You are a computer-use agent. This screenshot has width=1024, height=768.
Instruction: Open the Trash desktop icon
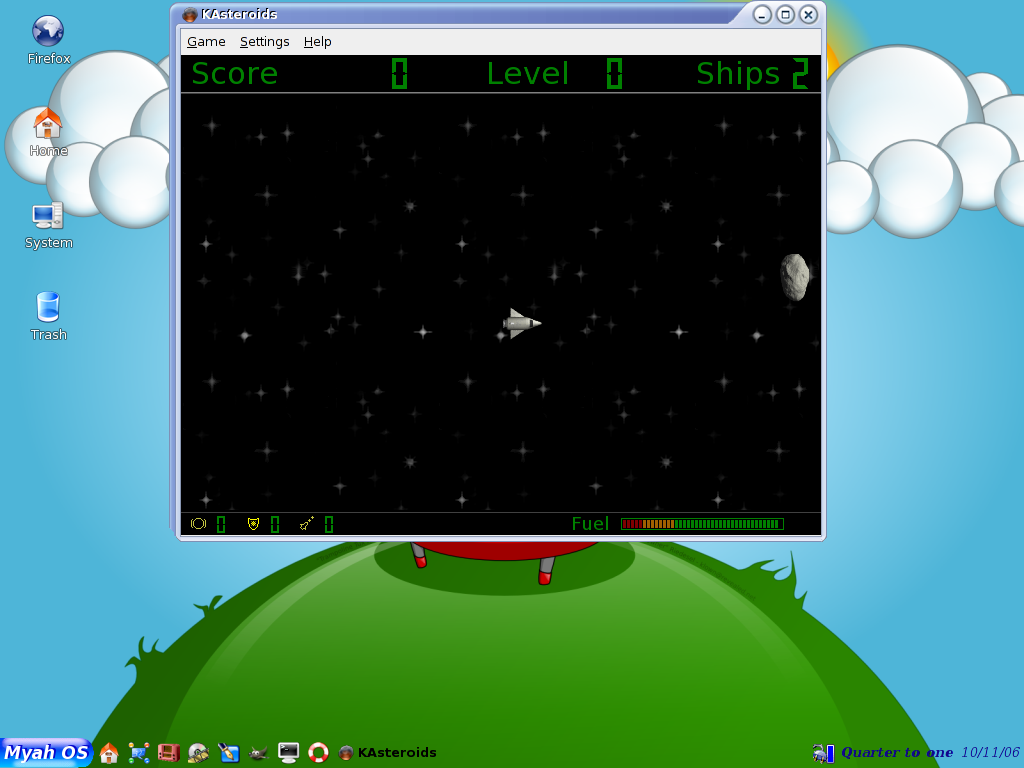(x=48, y=316)
